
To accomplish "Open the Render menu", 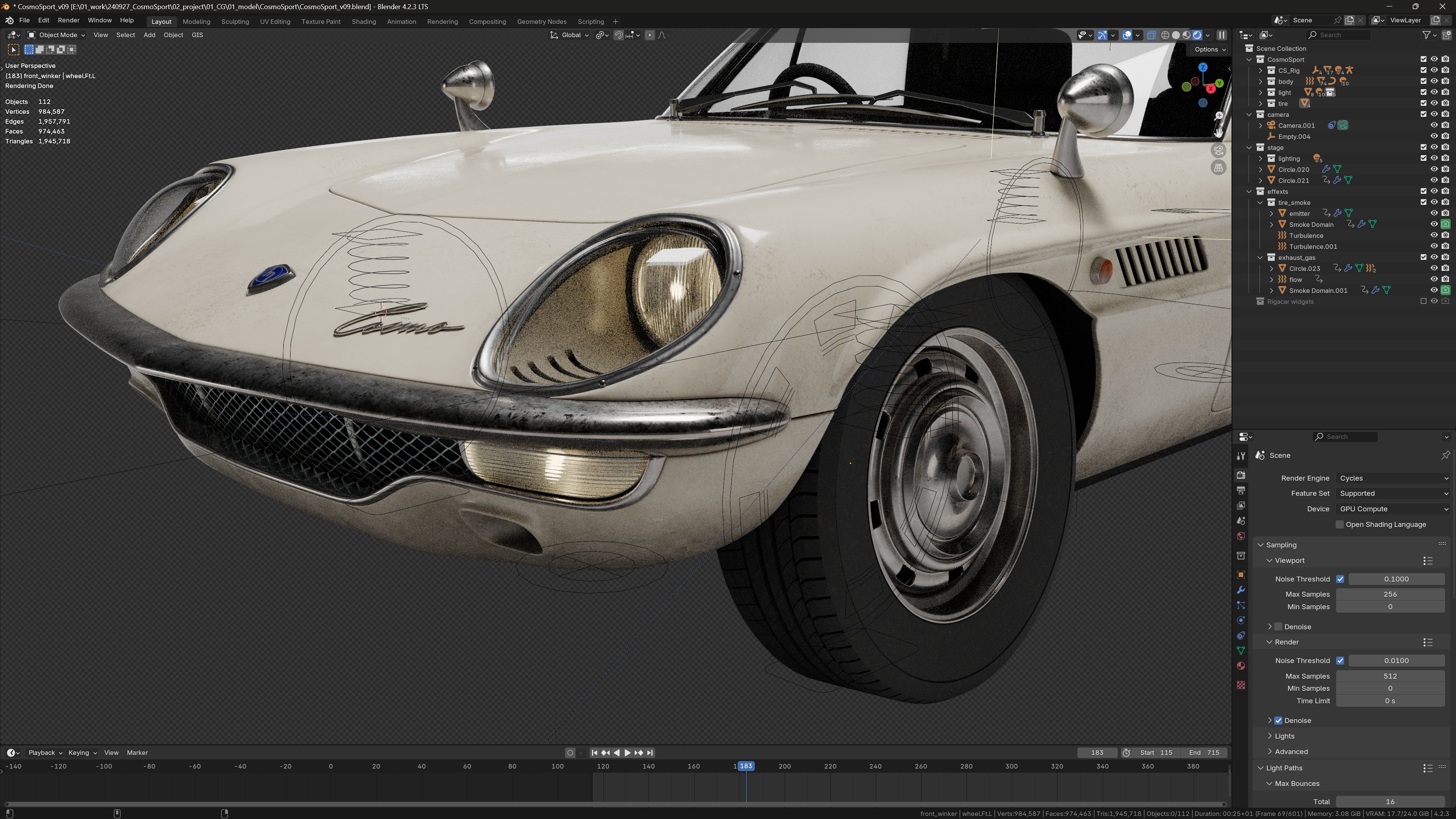I will (68, 20).
